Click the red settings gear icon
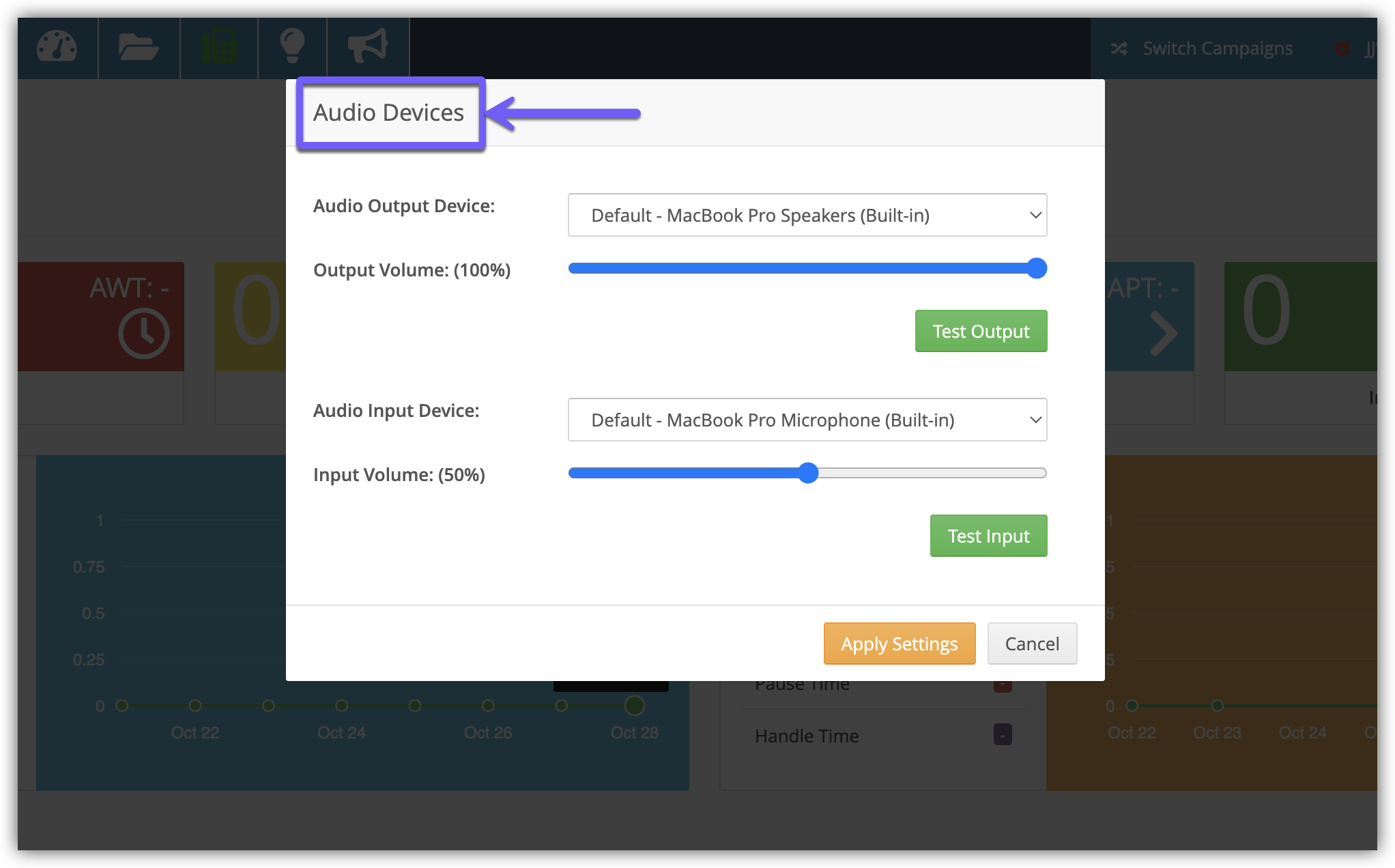Viewport: 1395px width, 868px height. pyautogui.click(x=1342, y=48)
